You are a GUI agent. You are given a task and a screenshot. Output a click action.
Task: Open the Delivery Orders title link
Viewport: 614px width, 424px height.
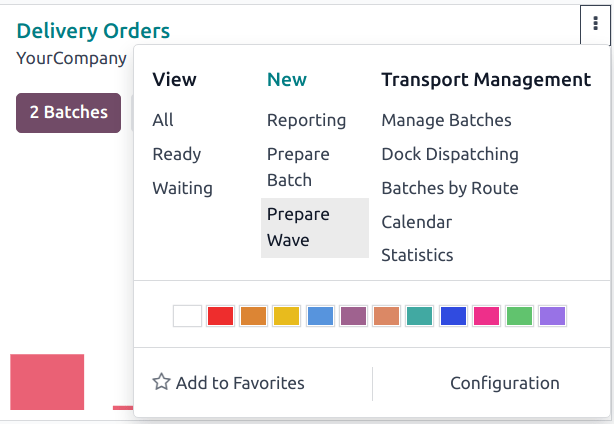[x=93, y=31]
